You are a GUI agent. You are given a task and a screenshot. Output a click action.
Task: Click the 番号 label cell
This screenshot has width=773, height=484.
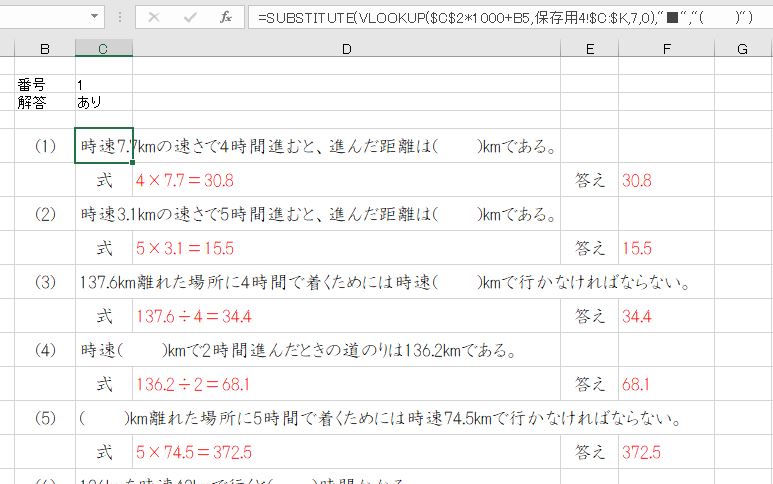coord(45,84)
